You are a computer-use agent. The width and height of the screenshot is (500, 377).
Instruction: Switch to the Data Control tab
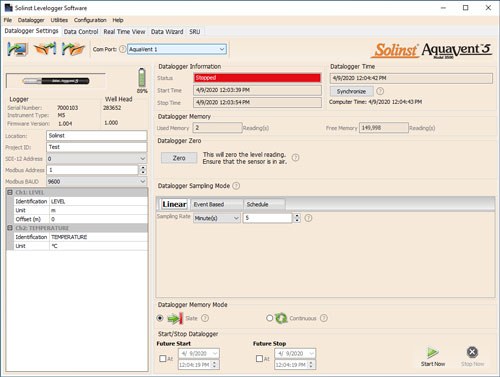81,32
